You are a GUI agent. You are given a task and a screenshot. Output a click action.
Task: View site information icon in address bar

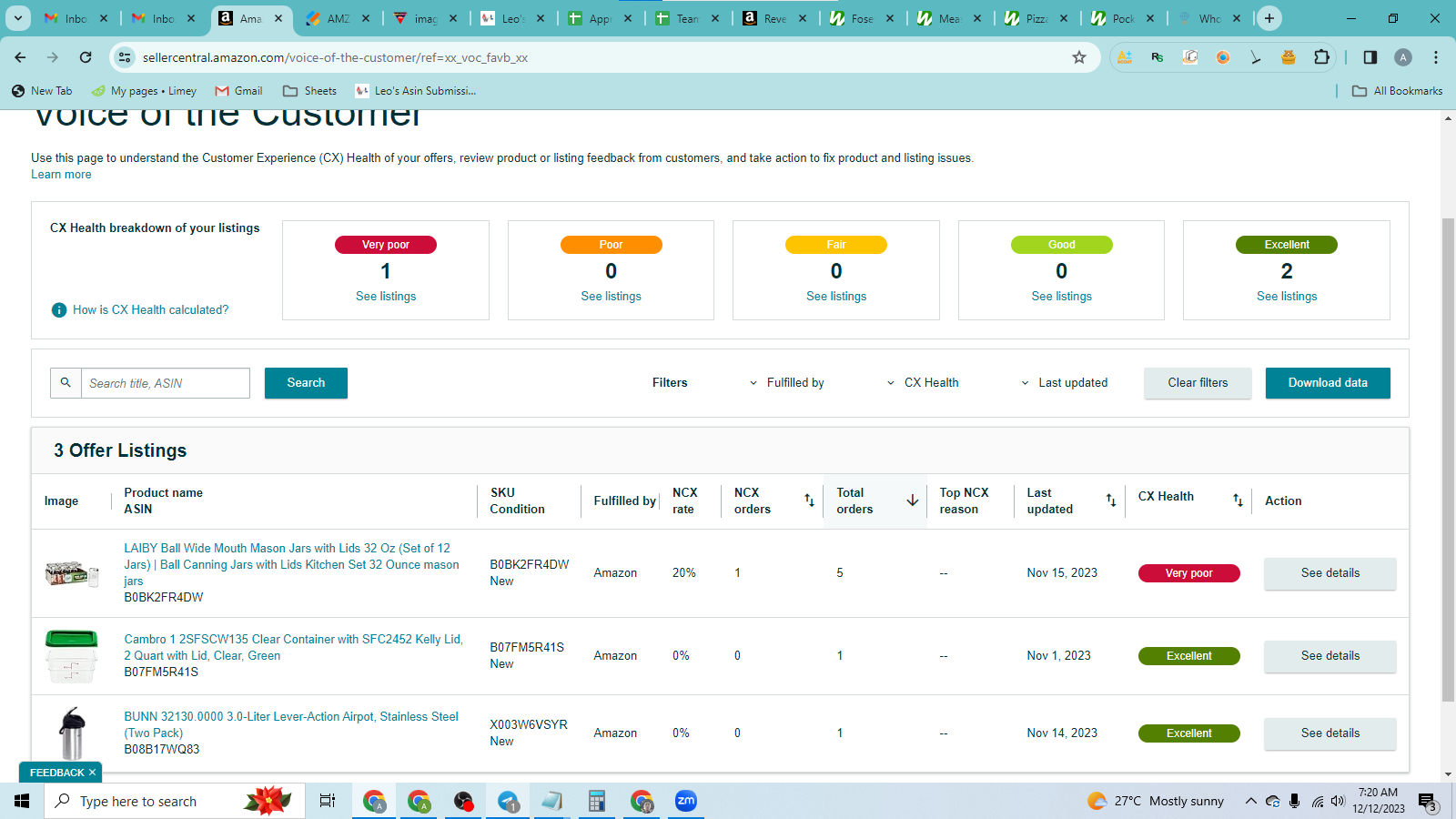(126, 57)
